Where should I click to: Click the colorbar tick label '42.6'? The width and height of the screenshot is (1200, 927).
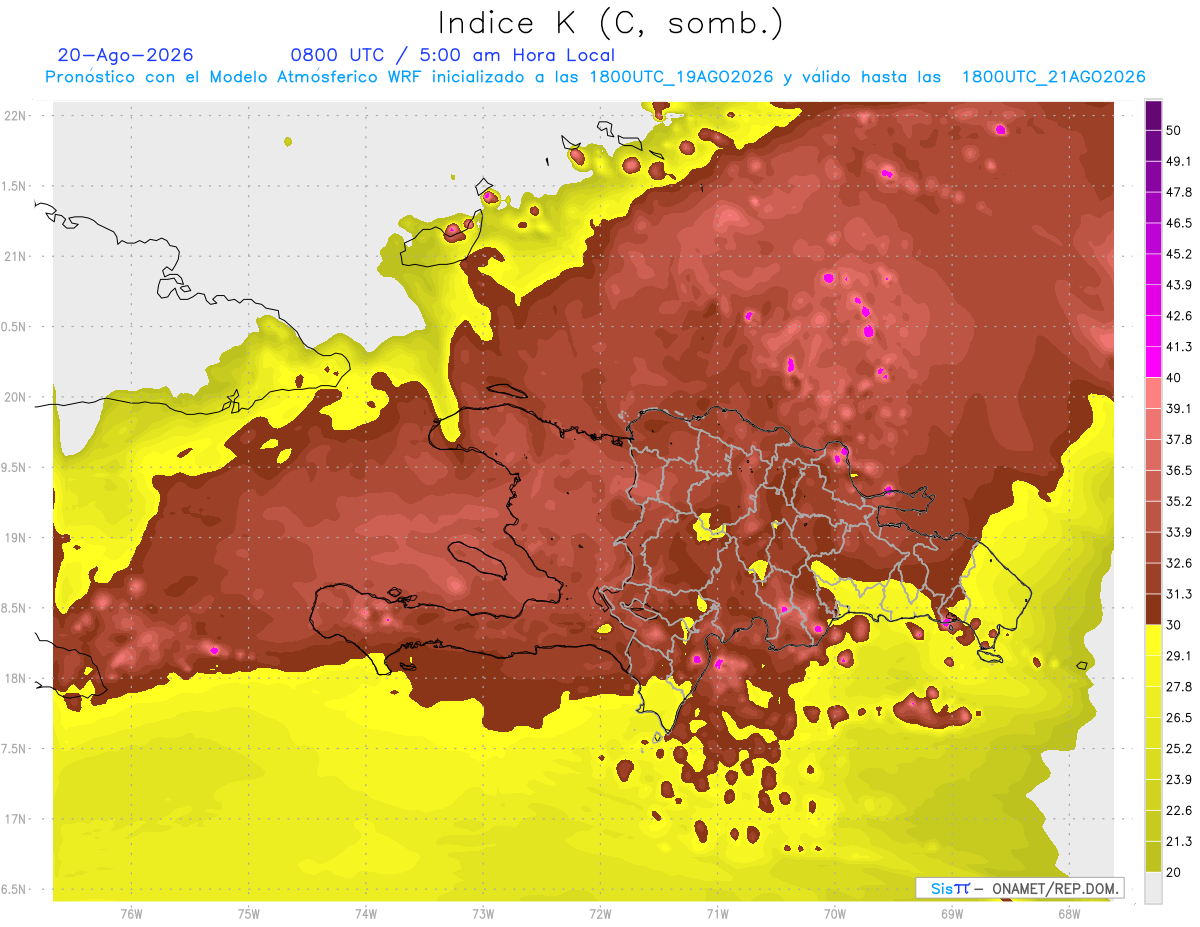[x=1179, y=316]
